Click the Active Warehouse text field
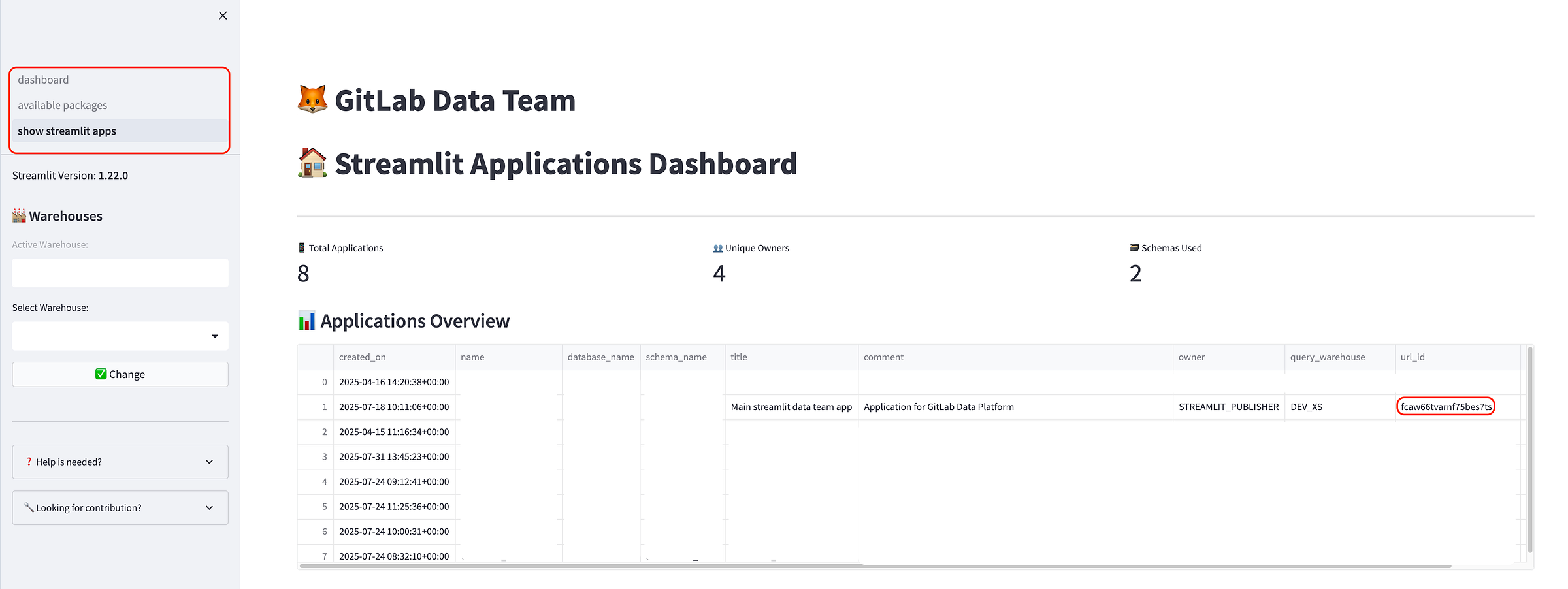The image size is (1568, 589). [120, 273]
